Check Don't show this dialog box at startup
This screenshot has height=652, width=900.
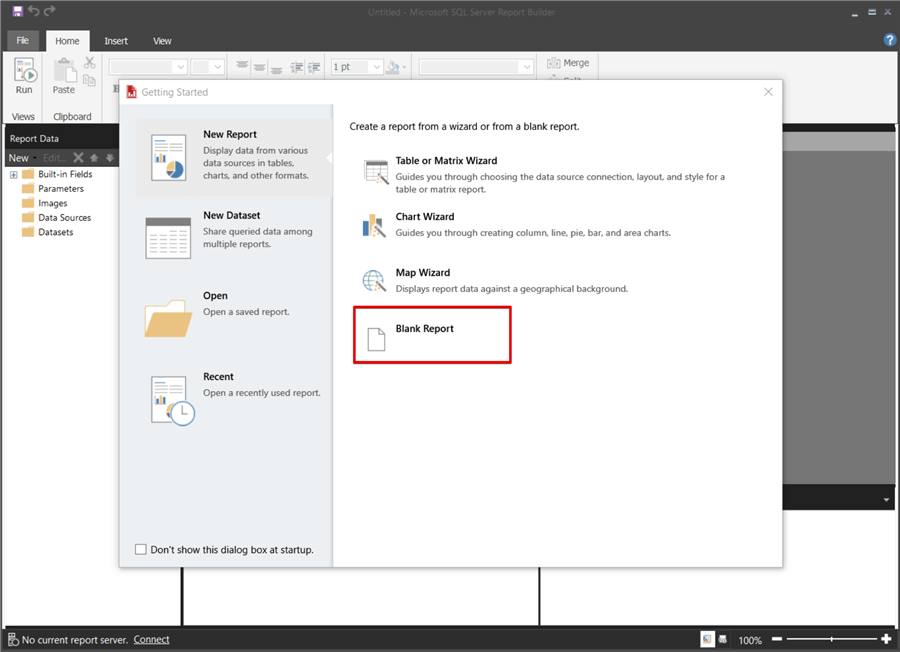tap(141, 549)
